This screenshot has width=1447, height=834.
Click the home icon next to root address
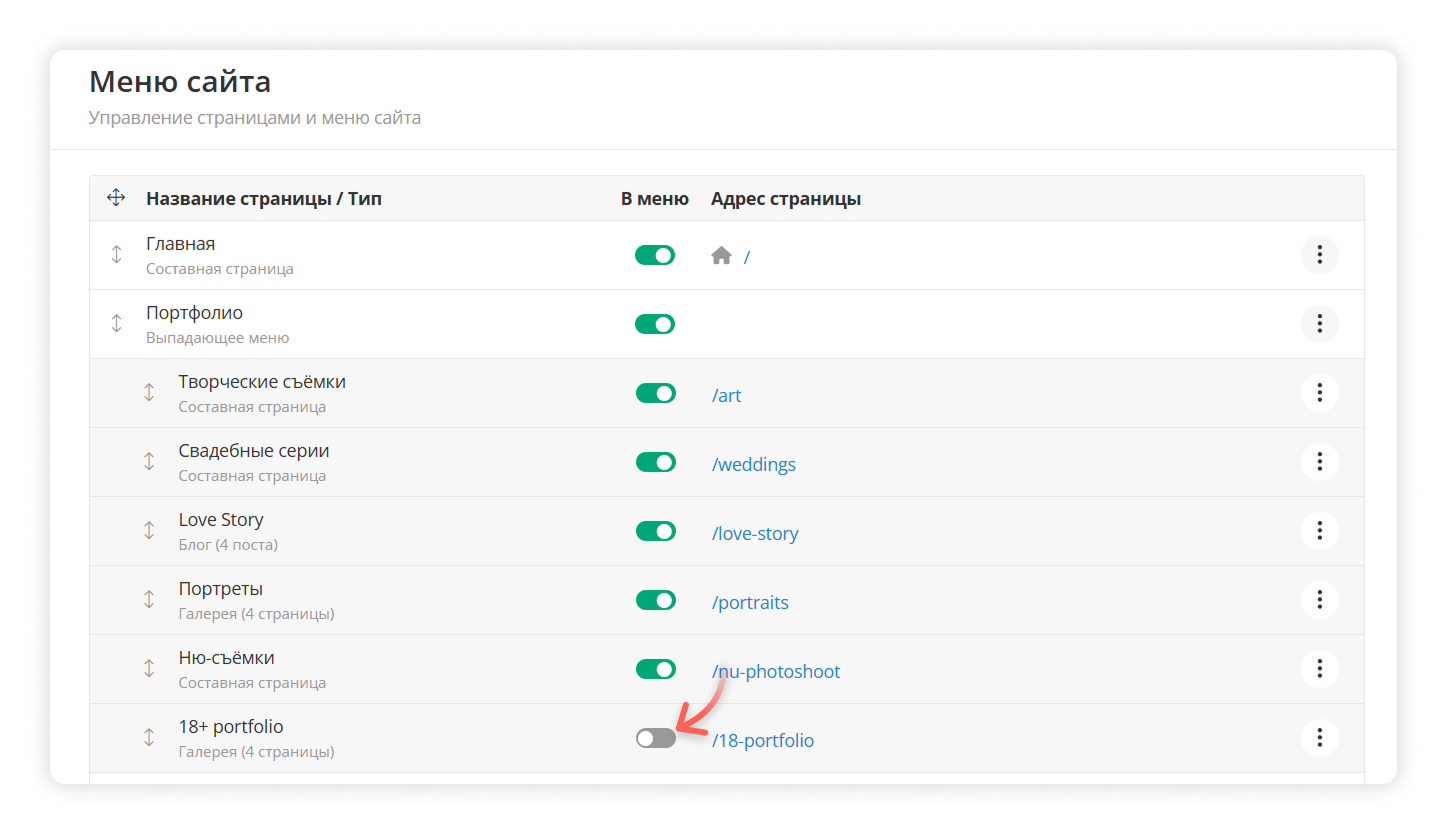721,256
